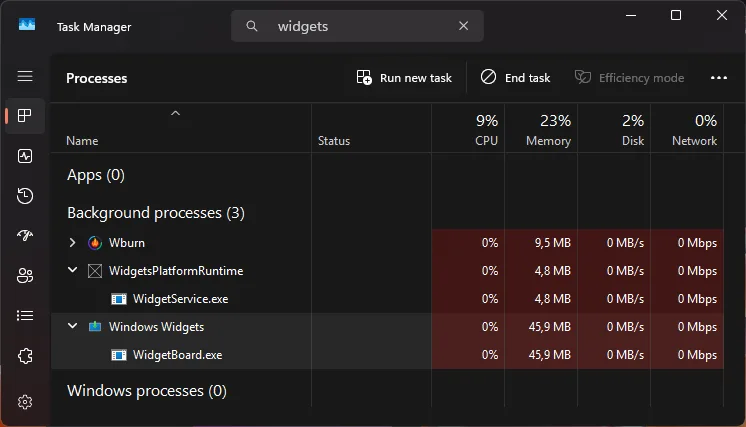Image resolution: width=746 pixels, height=427 pixels.
Task: Open Startup apps sidebar icon
Action: [x=25, y=235]
